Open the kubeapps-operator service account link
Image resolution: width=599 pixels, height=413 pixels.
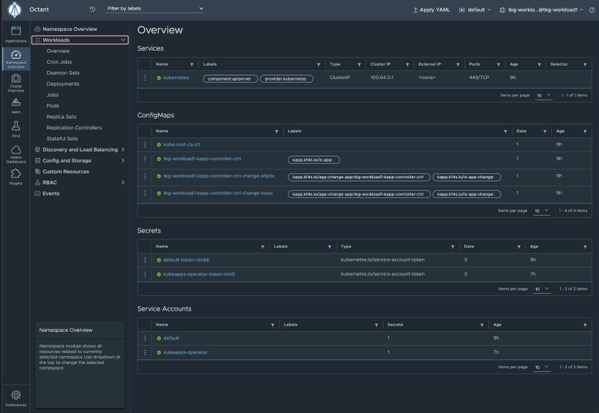(185, 353)
